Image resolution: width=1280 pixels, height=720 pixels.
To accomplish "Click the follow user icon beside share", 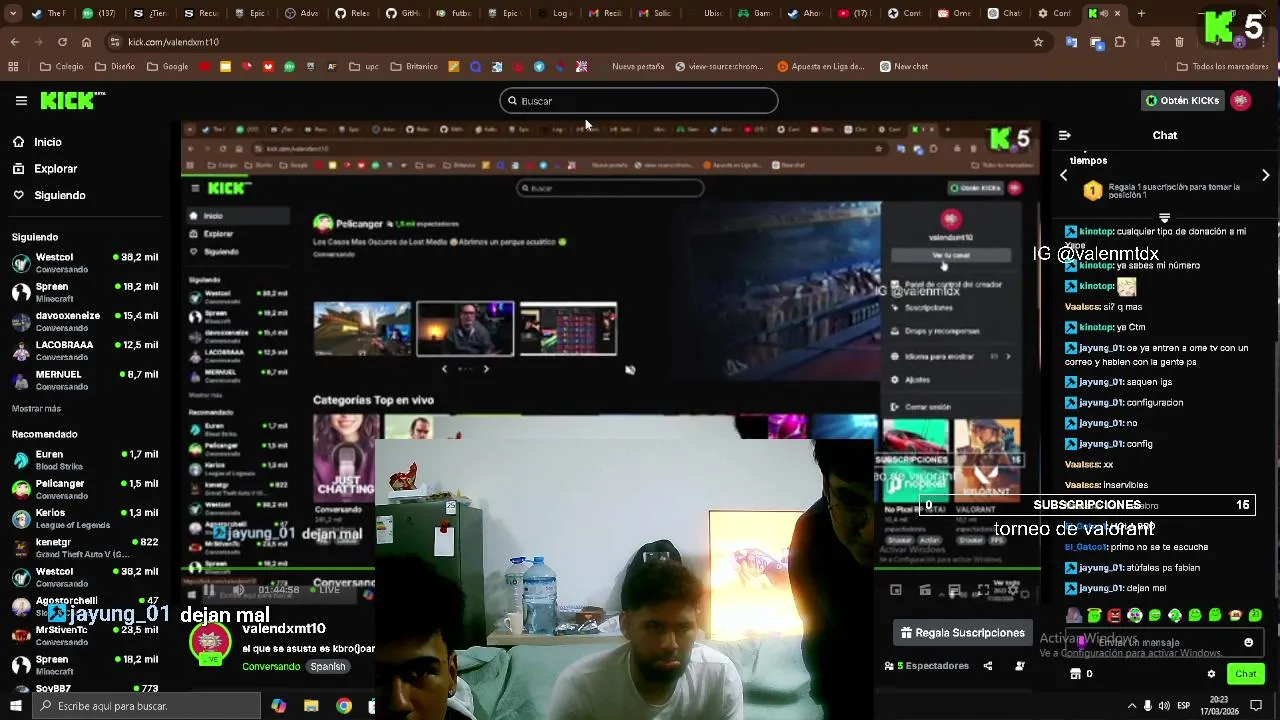I will click(1020, 666).
